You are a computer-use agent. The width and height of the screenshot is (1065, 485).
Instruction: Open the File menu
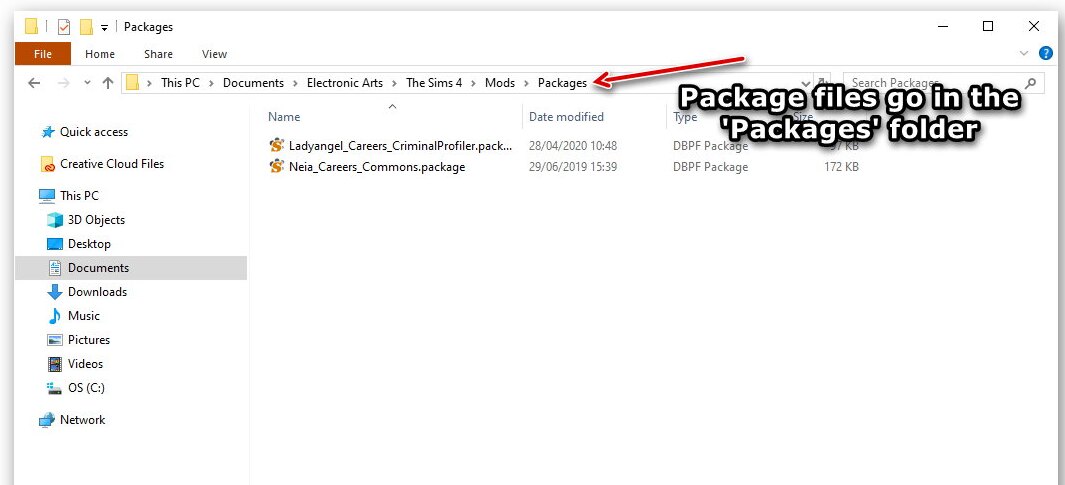43,54
